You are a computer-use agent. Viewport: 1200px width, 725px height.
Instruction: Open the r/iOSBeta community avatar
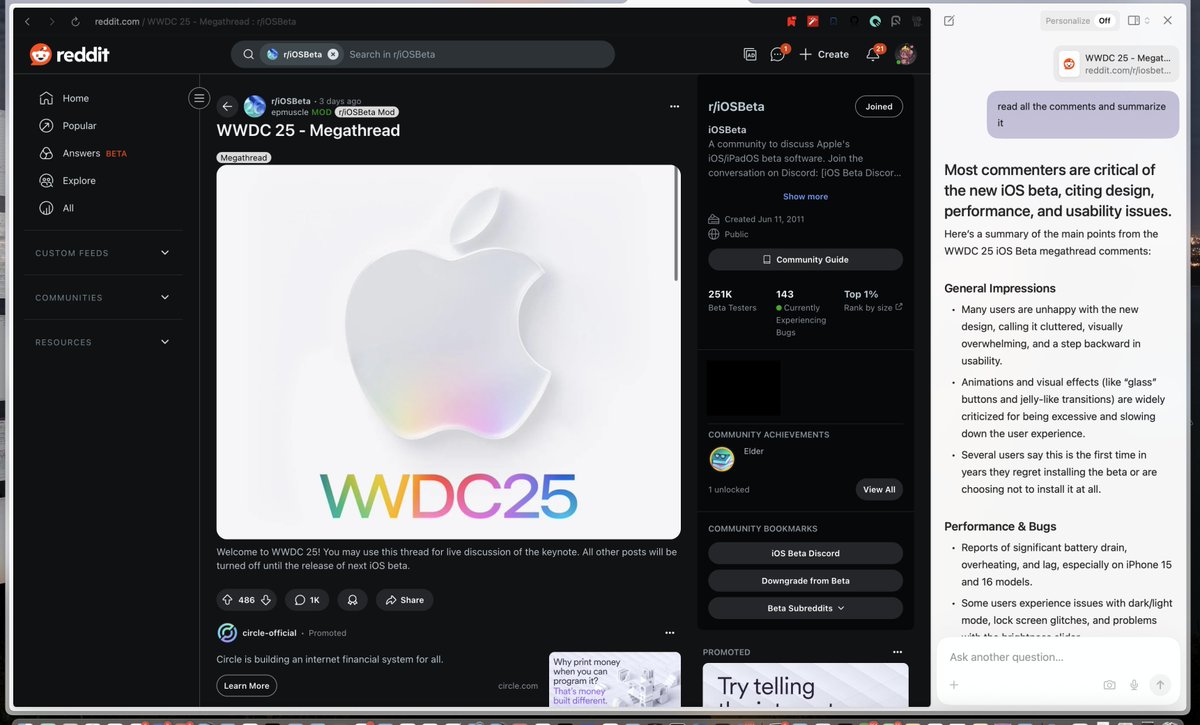click(x=255, y=106)
